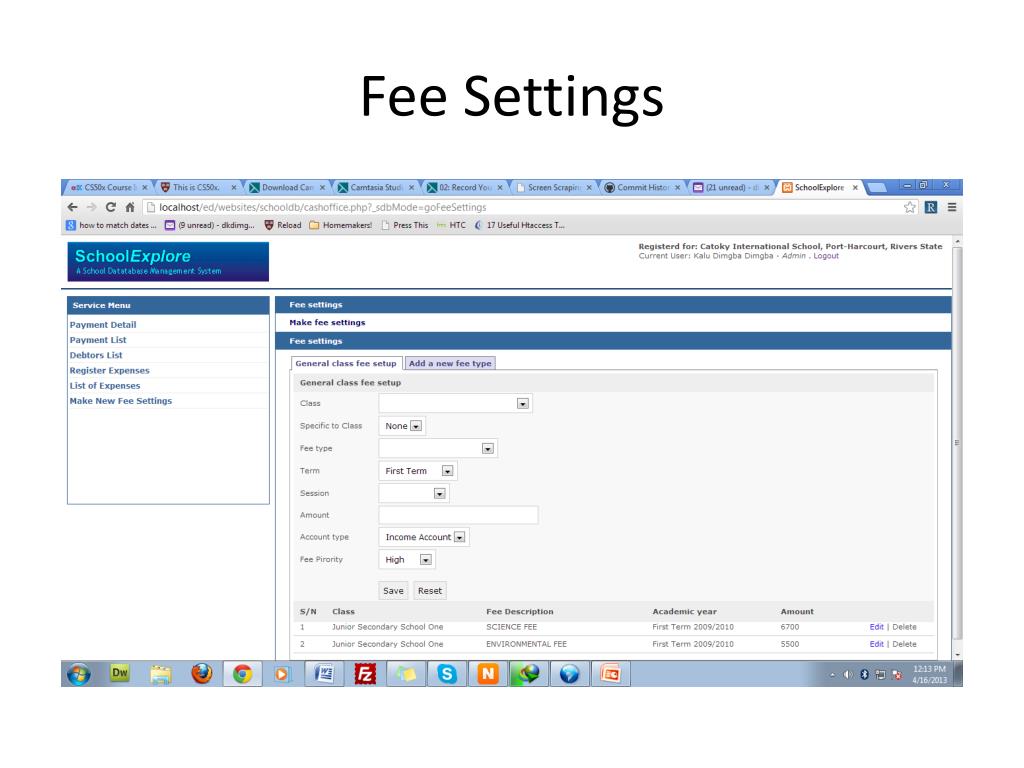Open the 17 Useful Htaccess bookmark
1024x768 pixels.
click(519, 225)
